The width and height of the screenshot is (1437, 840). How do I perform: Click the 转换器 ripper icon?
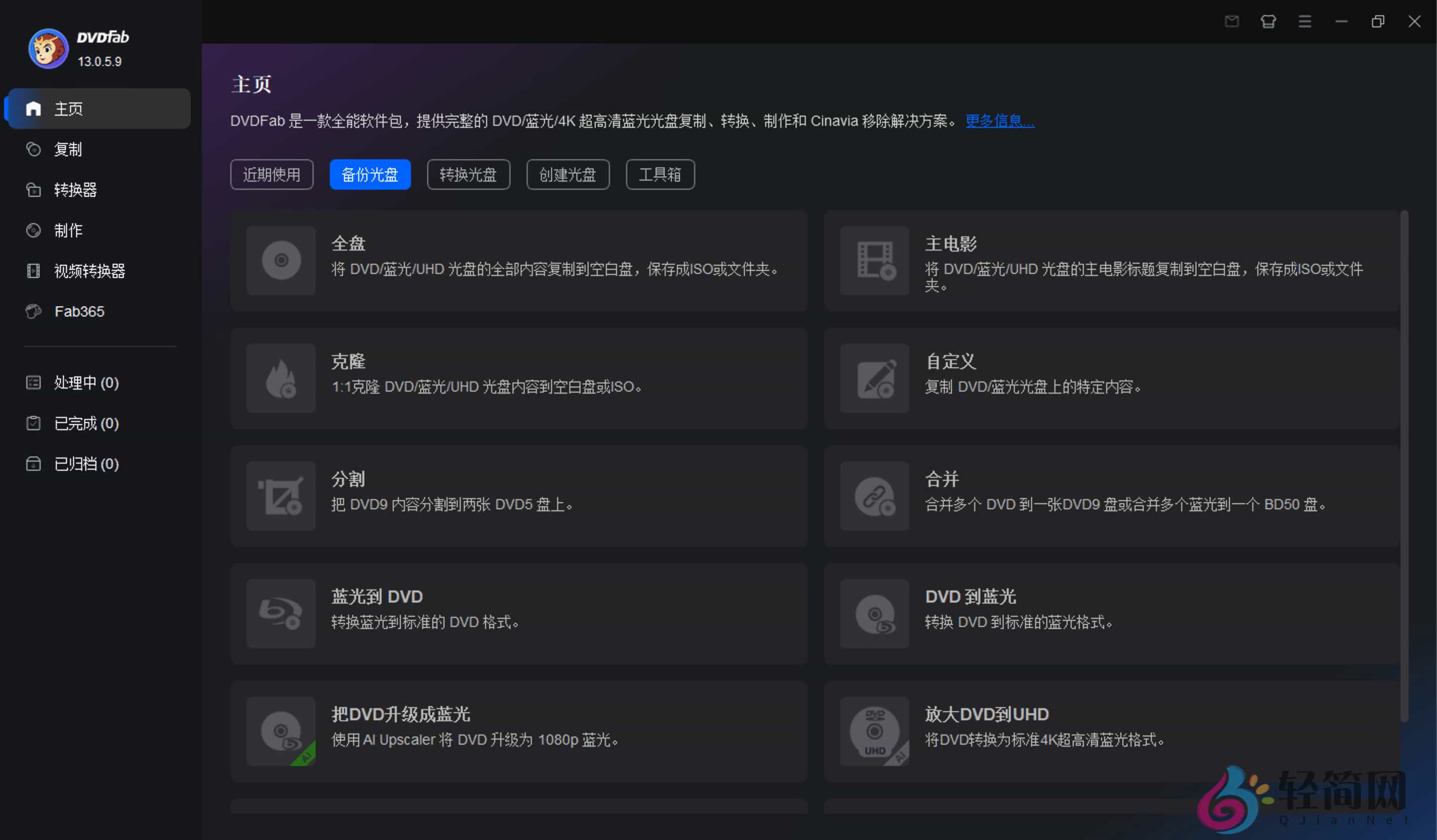click(x=33, y=190)
